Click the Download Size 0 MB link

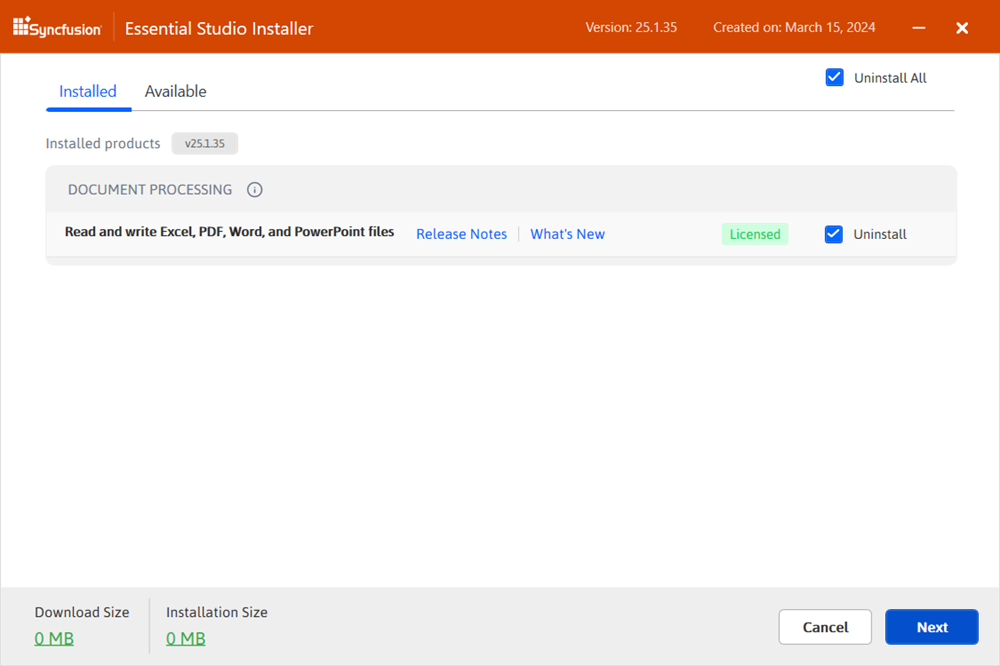coord(54,638)
